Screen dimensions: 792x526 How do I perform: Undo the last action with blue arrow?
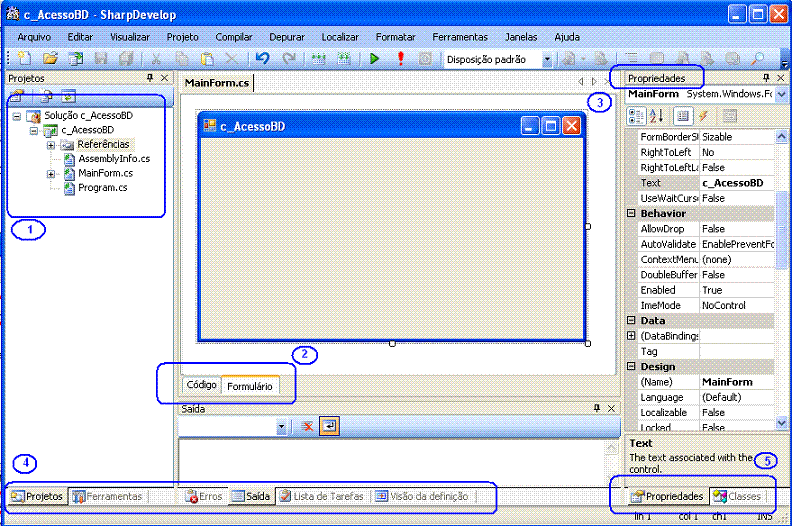263,59
